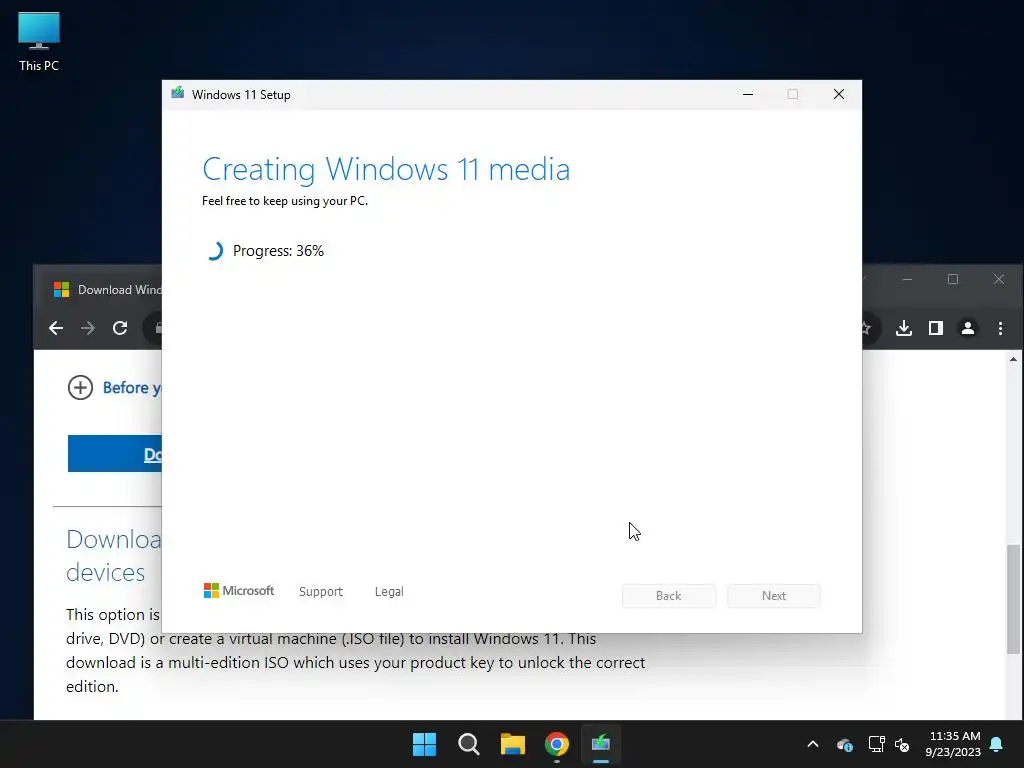
Task: Click Windows 11 Setup taskbar icon
Action: pyautogui.click(x=601, y=744)
